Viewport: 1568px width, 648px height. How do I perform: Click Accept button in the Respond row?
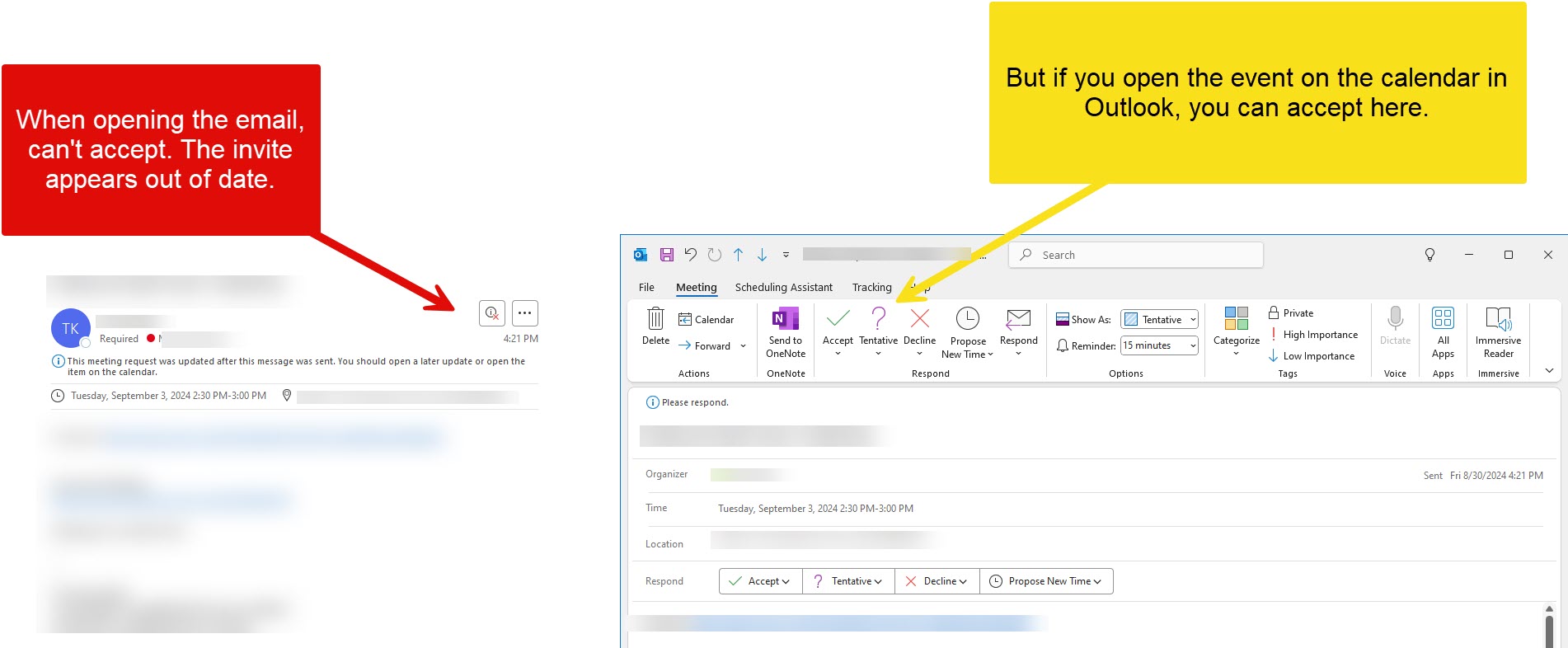(760, 581)
